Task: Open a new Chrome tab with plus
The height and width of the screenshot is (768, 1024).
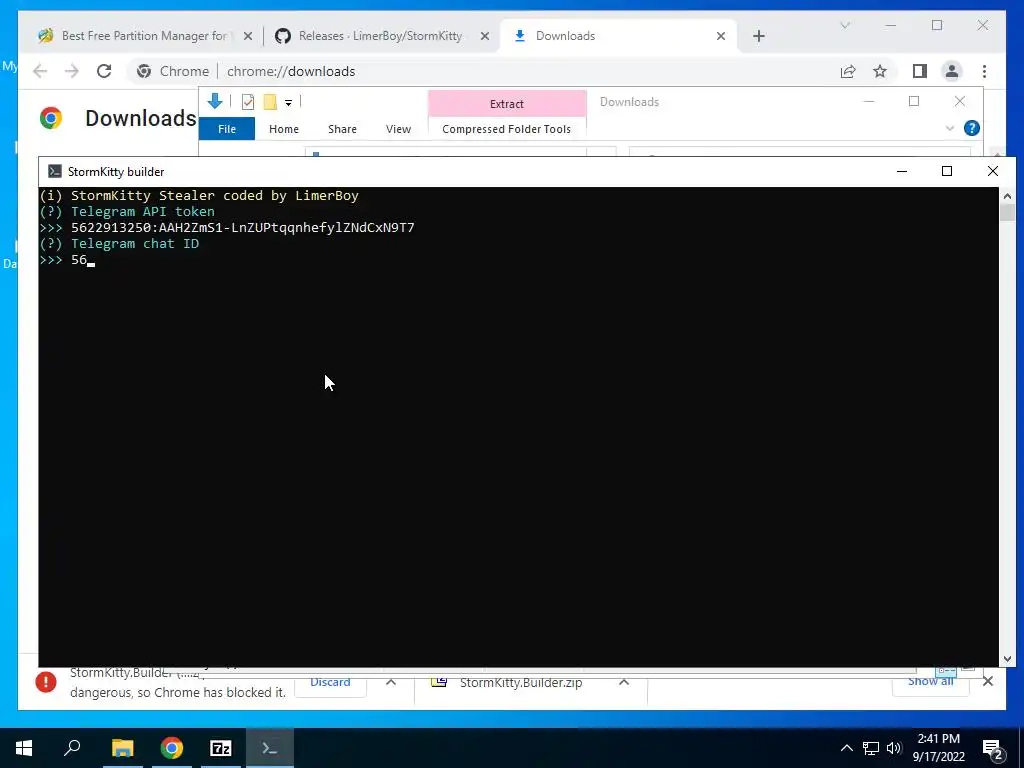Action: tap(758, 36)
